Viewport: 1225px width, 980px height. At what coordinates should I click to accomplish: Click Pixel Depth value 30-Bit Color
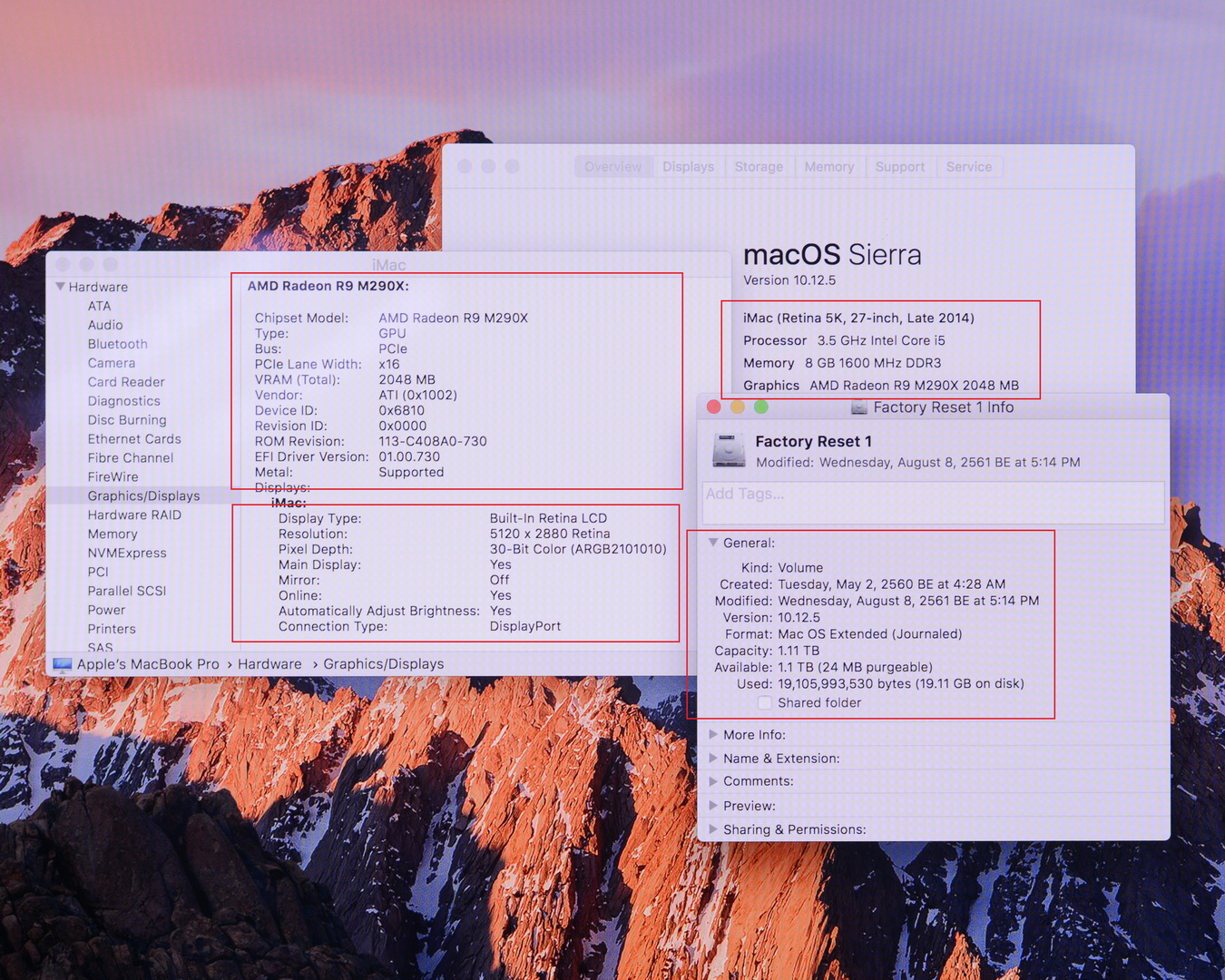578,549
